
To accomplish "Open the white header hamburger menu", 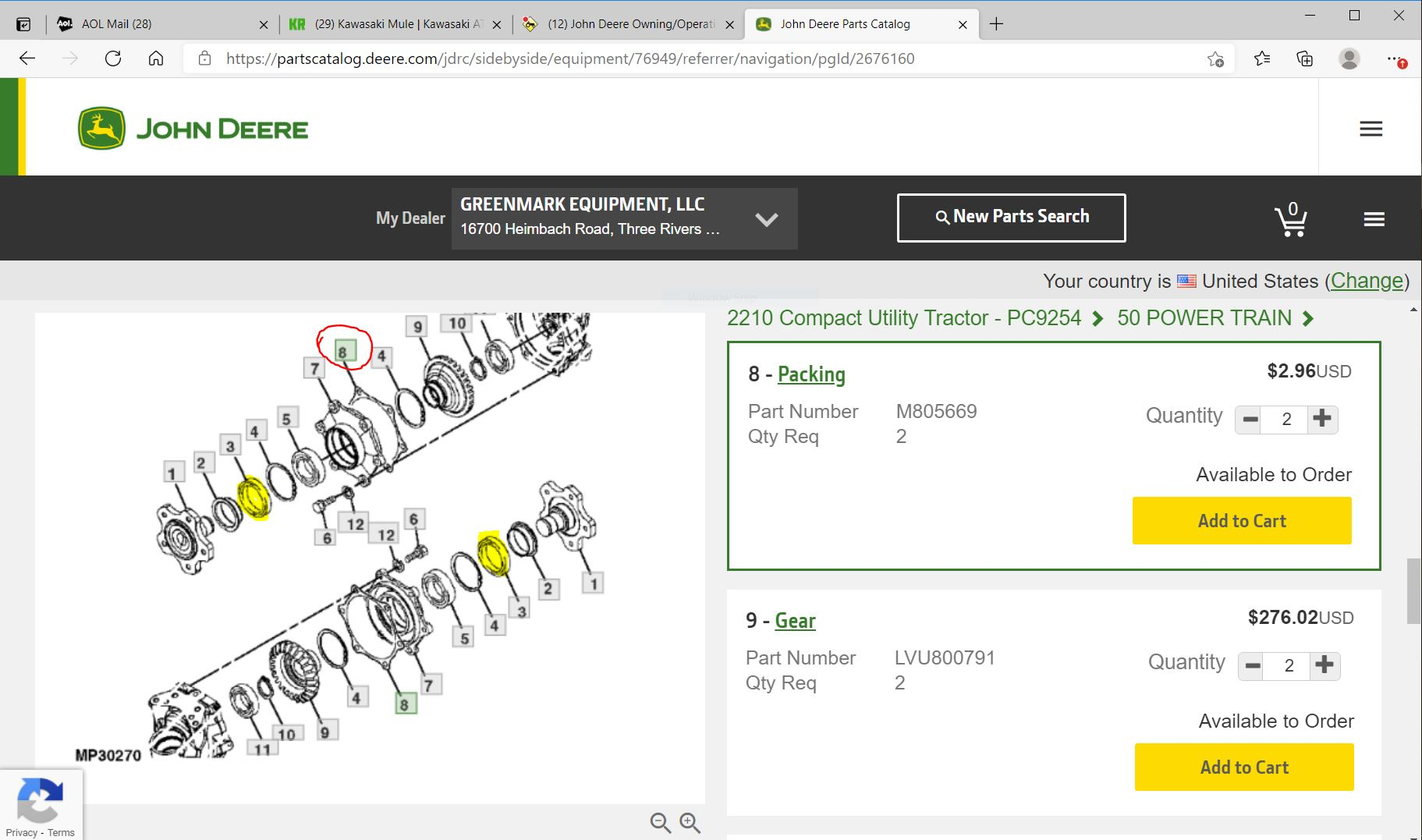I will pos(1371,129).
